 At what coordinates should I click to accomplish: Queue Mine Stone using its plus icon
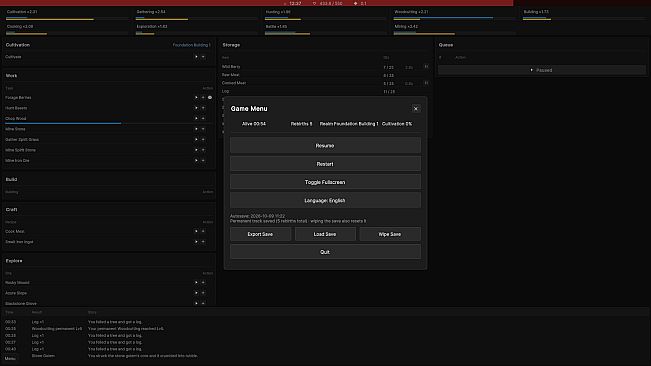coord(203,129)
